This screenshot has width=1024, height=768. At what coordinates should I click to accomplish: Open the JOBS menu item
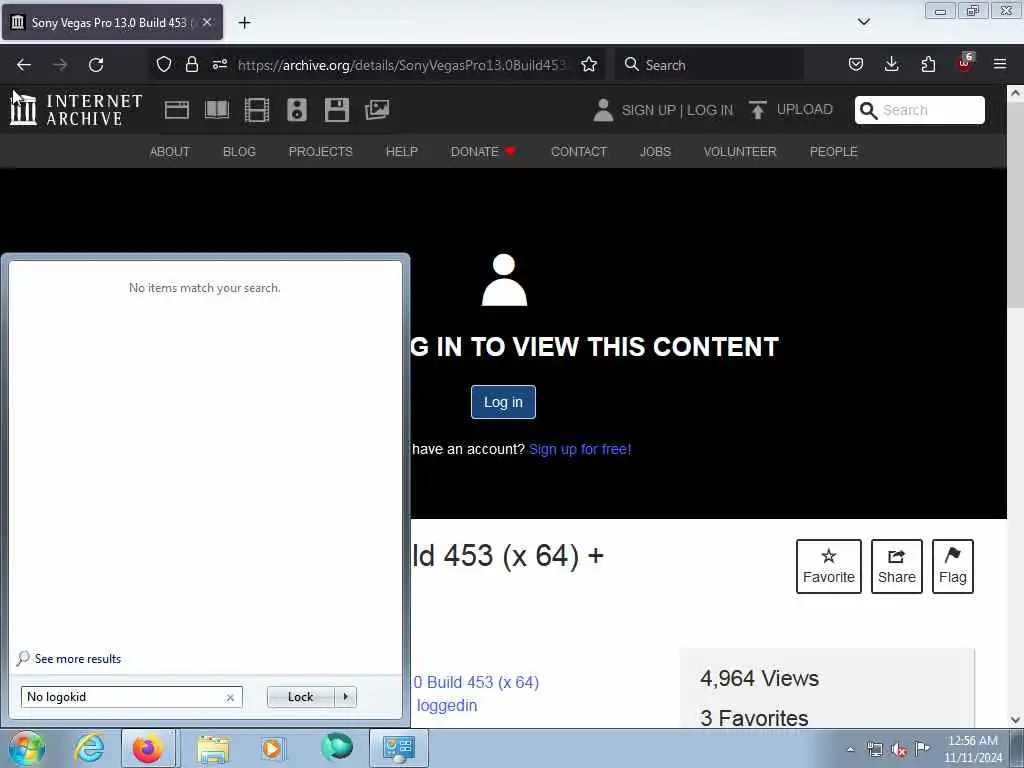(x=655, y=152)
